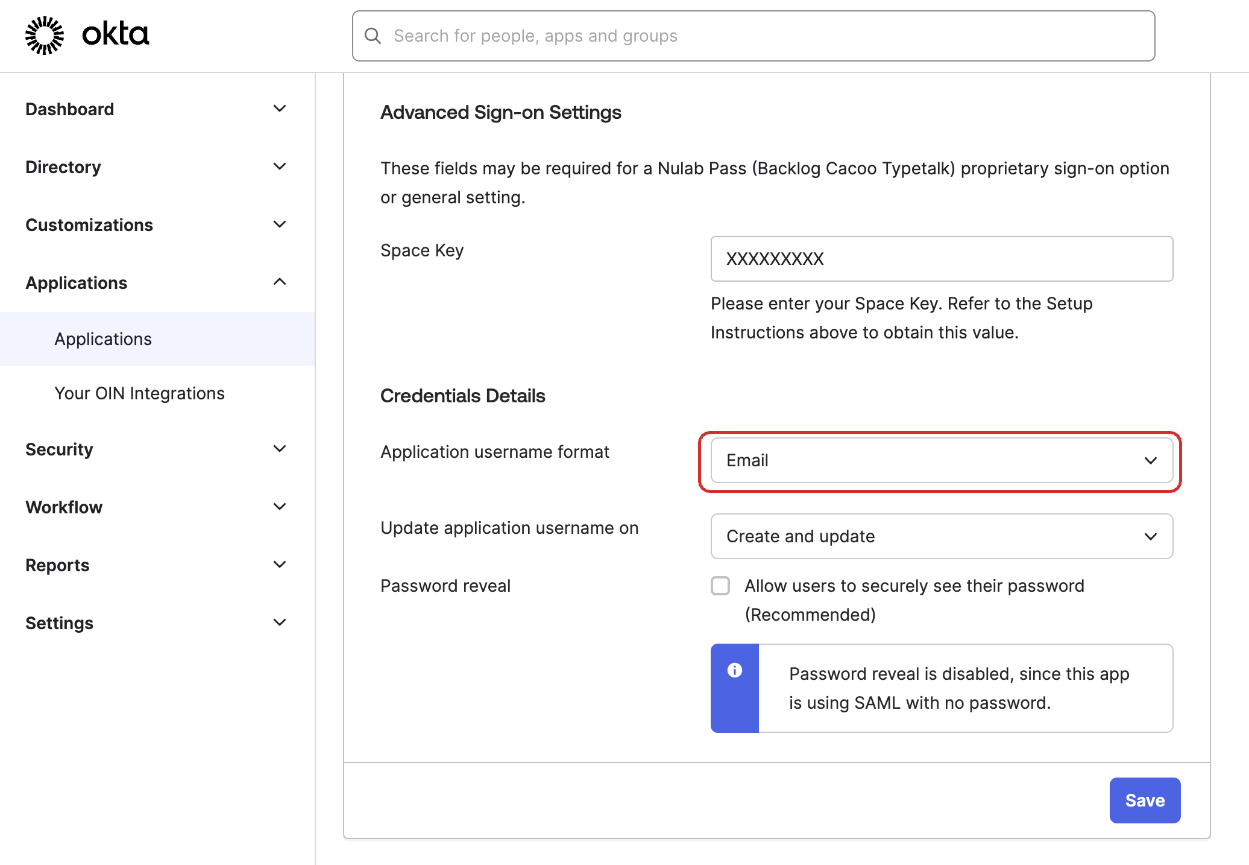Enable Allow users to see password checkbox

720,586
